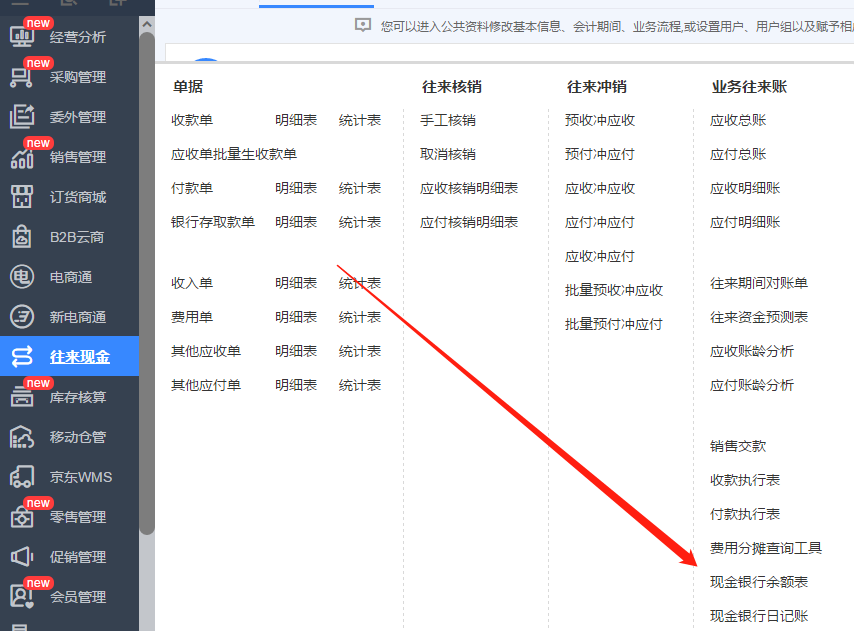This screenshot has width=854, height=631.
Task: Select 往来现金 sidebar item
Action: click(80, 357)
